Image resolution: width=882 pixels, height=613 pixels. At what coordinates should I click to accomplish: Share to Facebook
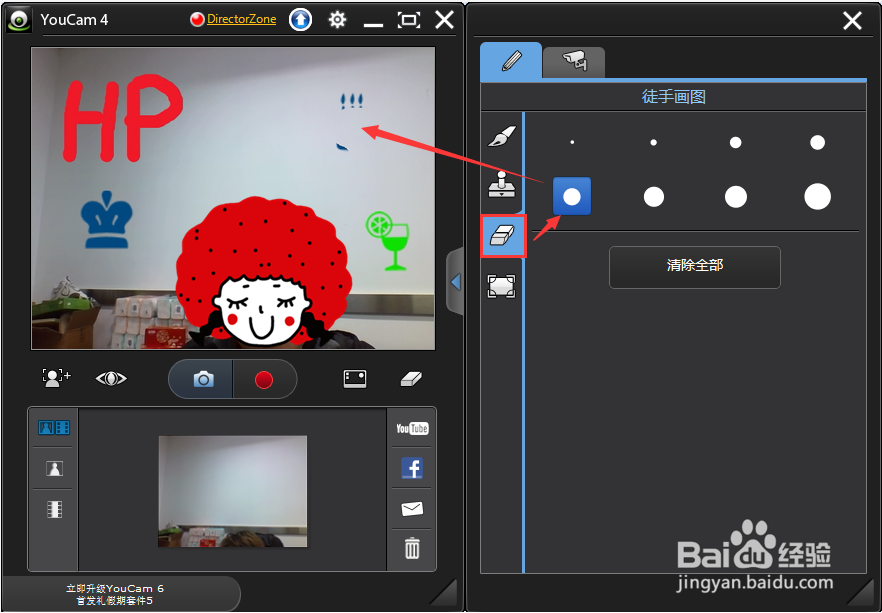pyautogui.click(x=412, y=468)
